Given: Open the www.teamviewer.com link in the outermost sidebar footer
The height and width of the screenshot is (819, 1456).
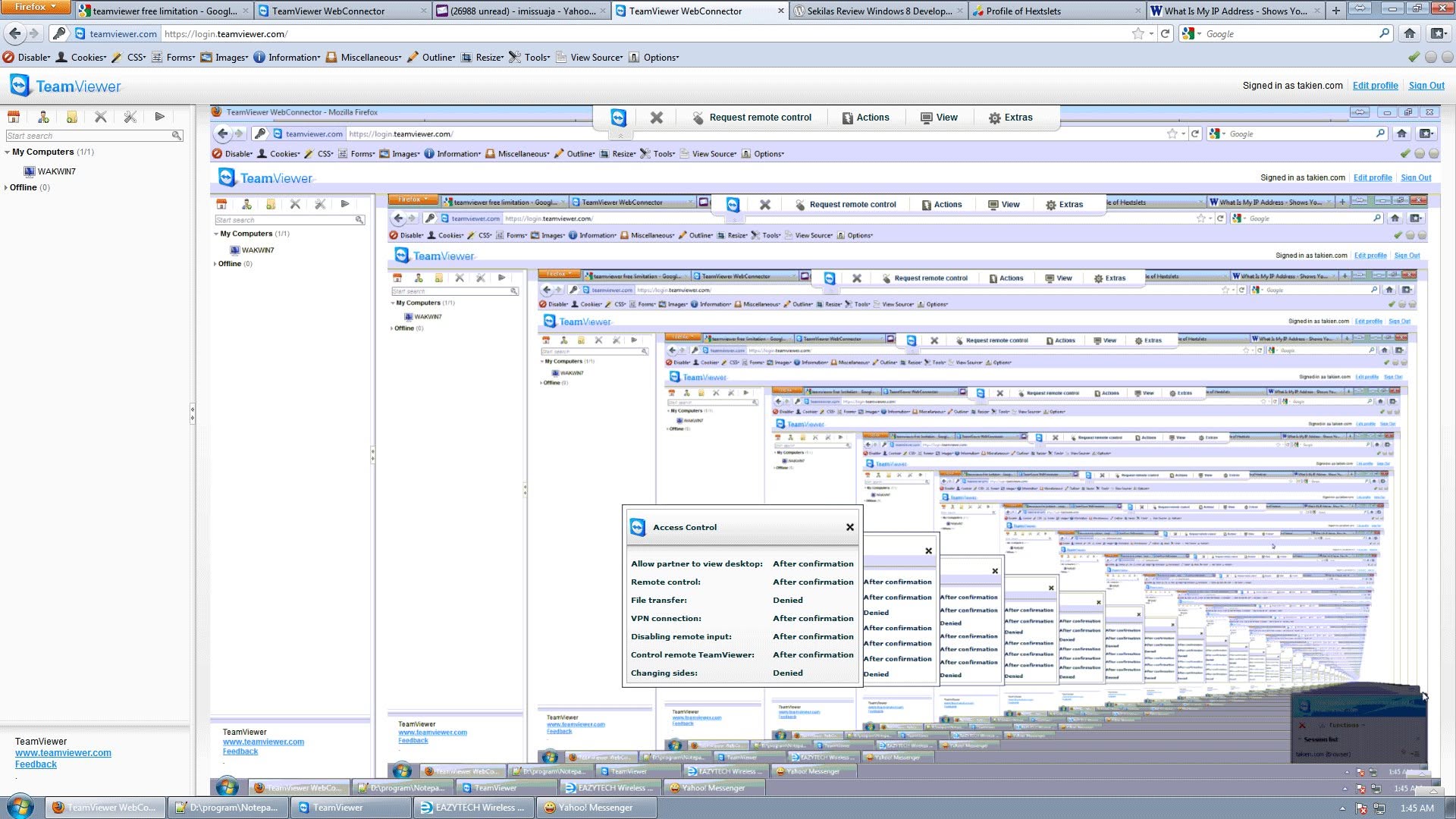Looking at the screenshot, I should point(63,753).
